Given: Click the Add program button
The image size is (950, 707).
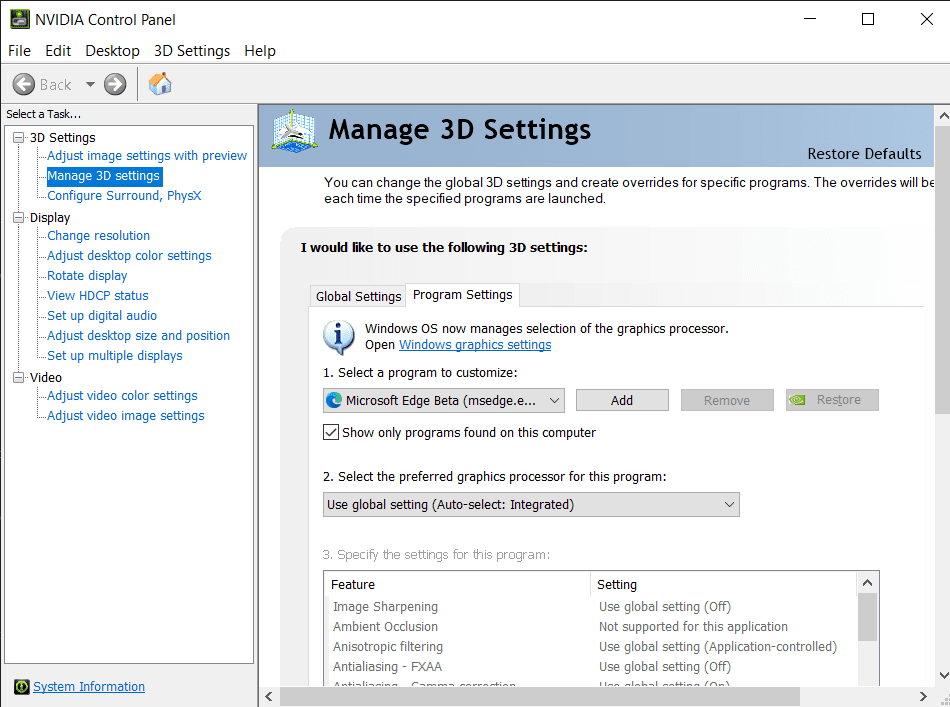Looking at the screenshot, I should tap(622, 400).
